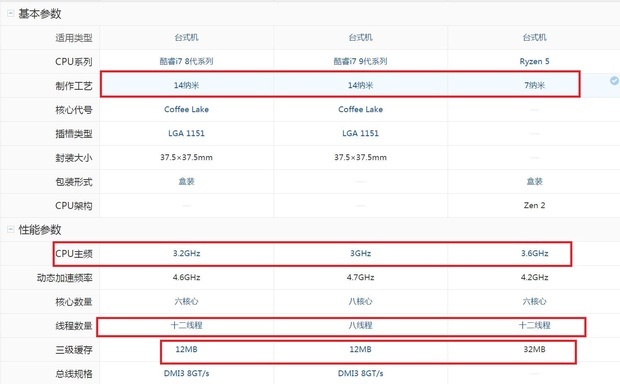The height and width of the screenshot is (384, 620).
Task: Click the 盒装 link in first column
Action: [x=186, y=182]
